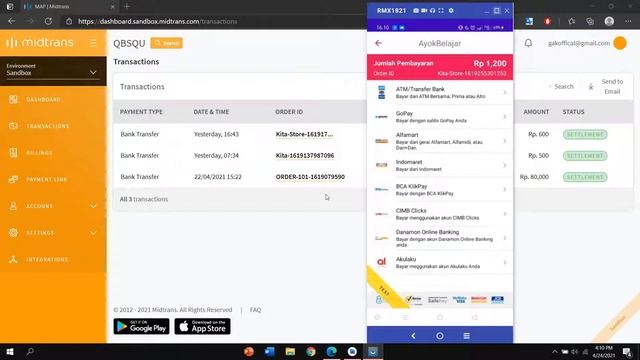Select CIMB Clicks payment method

point(440,214)
